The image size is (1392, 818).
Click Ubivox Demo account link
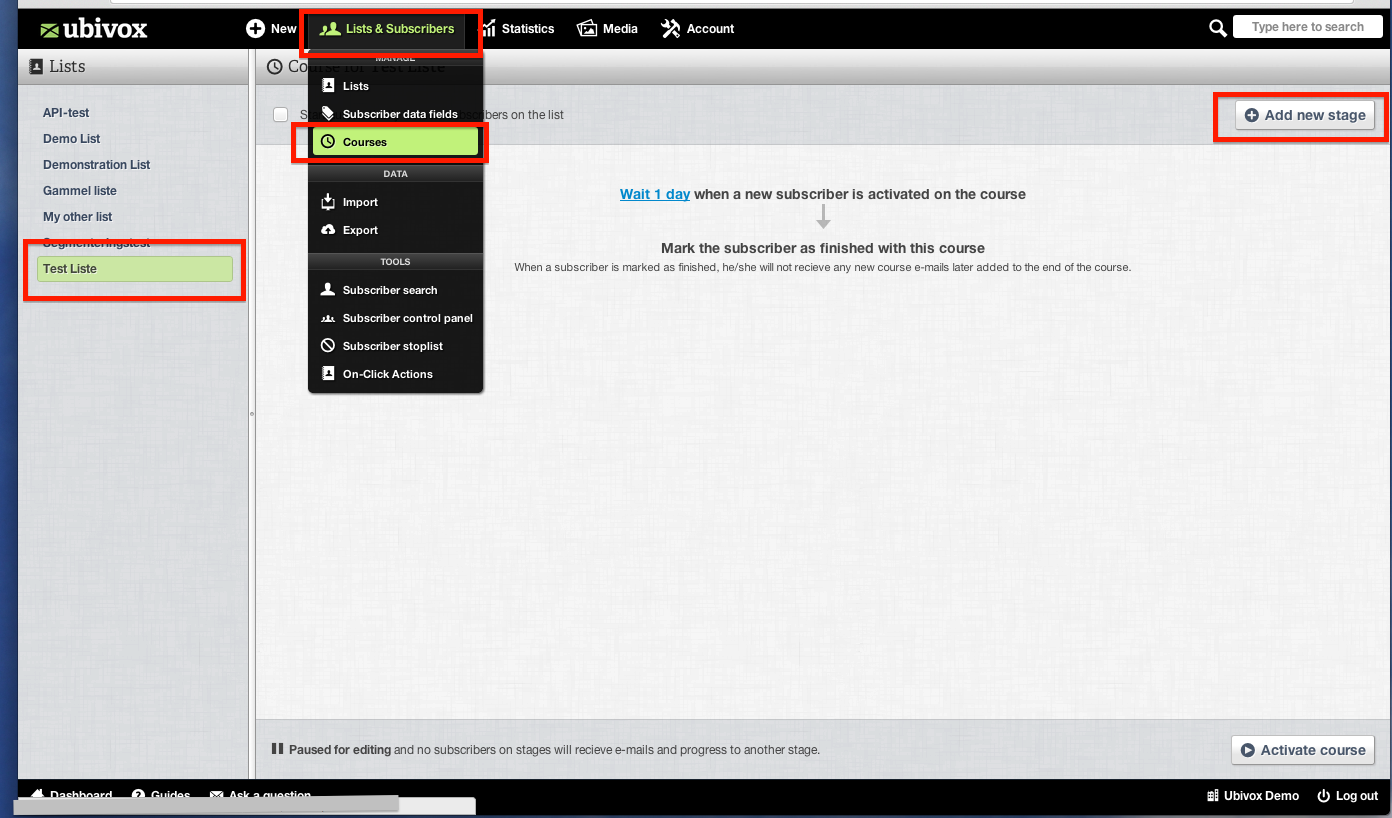point(1253,796)
